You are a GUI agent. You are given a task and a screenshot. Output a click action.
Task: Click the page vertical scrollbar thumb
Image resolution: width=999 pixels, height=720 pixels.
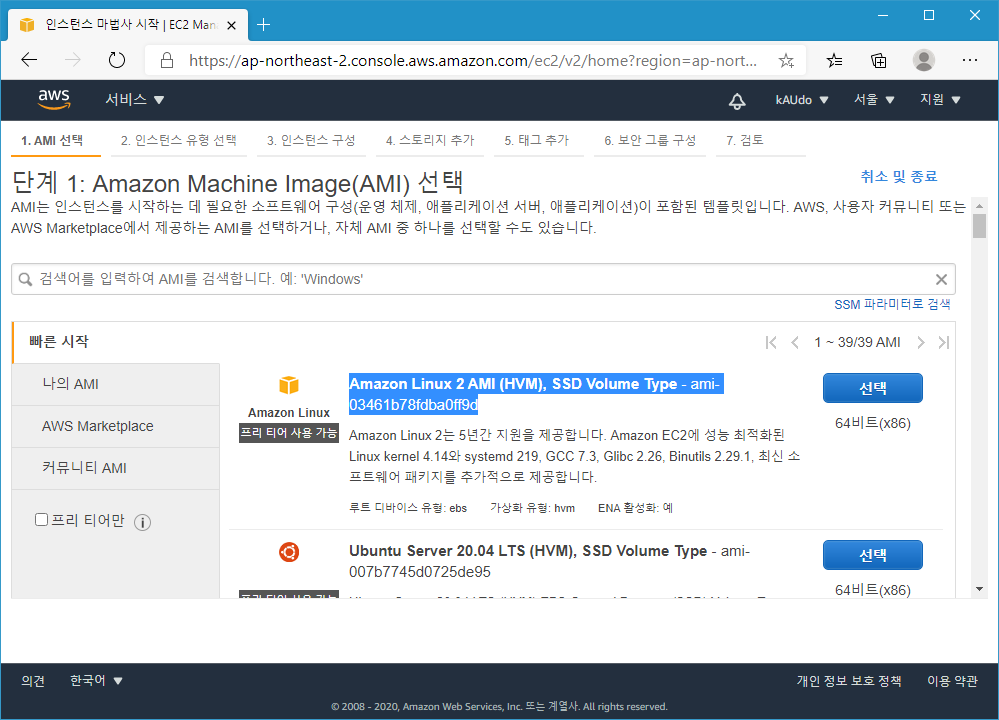[x=979, y=226]
